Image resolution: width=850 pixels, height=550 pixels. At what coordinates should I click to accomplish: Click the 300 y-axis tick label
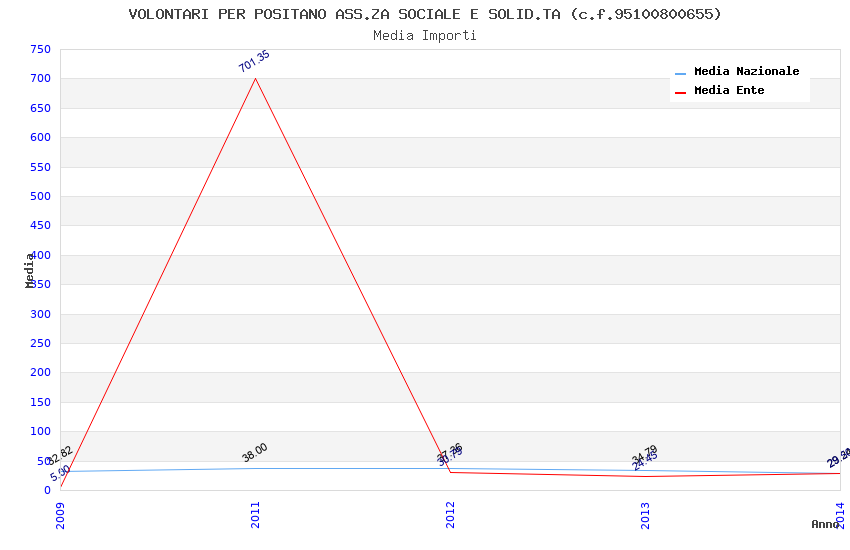[x=41, y=314]
